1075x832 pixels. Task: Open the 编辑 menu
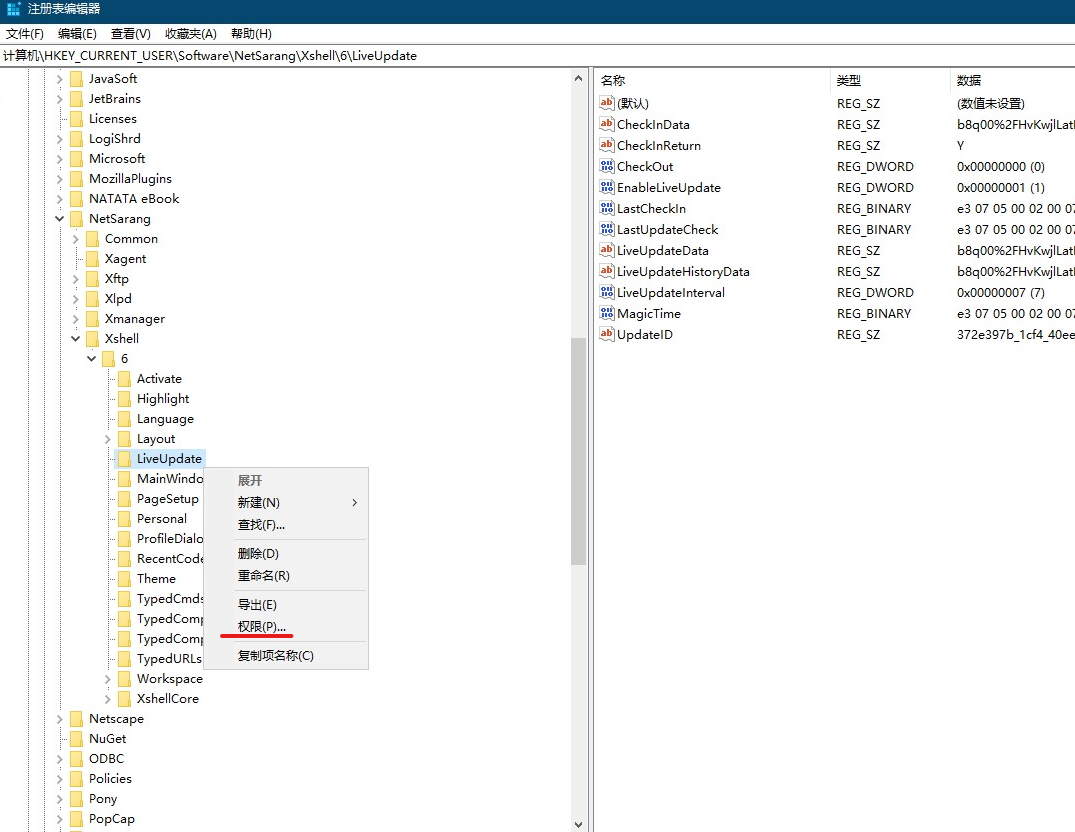[76, 33]
